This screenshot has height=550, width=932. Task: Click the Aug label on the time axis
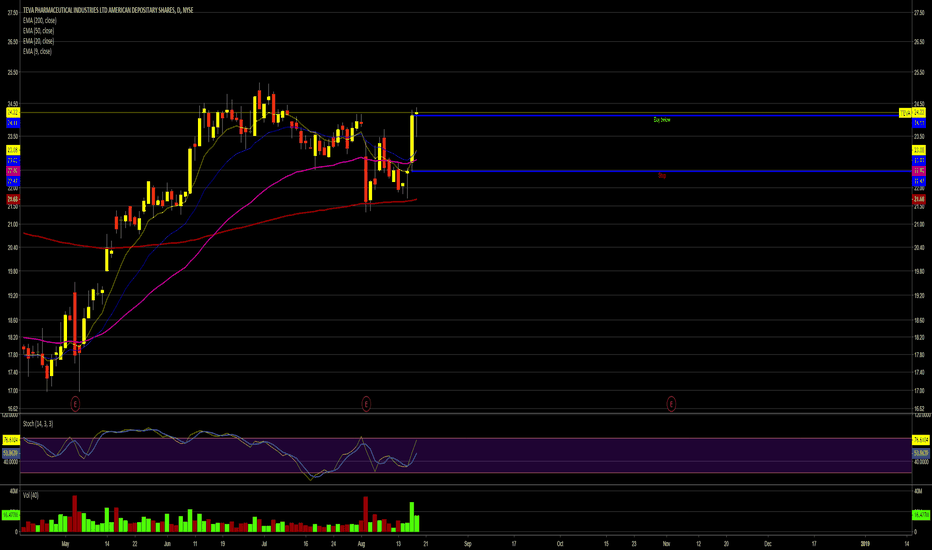coord(361,543)
